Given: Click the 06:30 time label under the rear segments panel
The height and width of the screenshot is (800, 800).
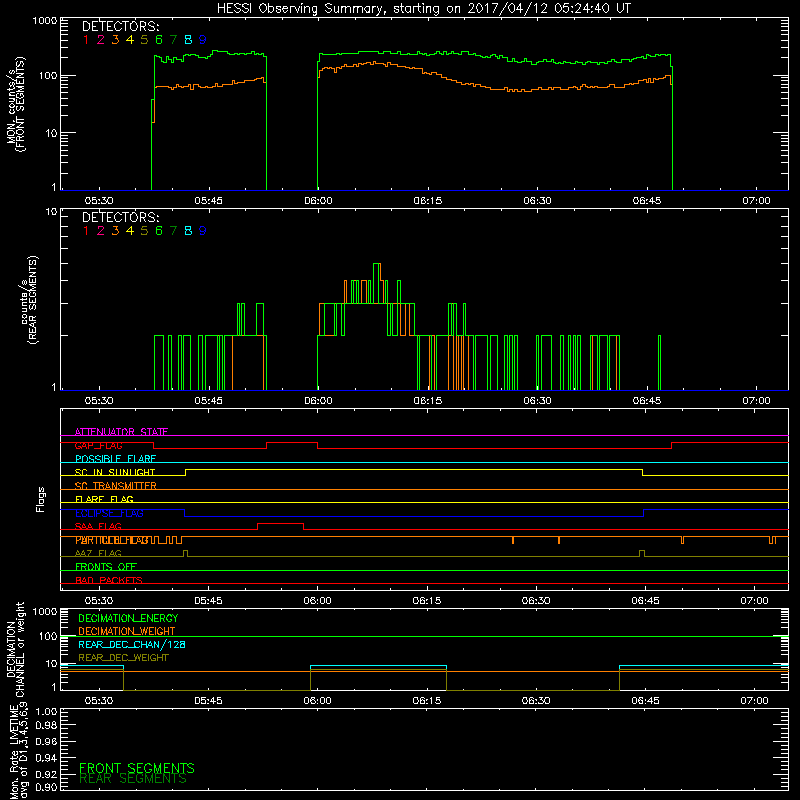Looking at the screenshot, I should 537,401.
